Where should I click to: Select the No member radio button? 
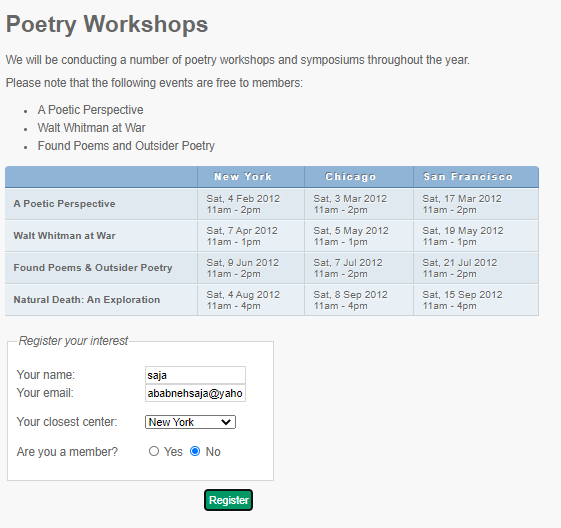click(195, 451)
